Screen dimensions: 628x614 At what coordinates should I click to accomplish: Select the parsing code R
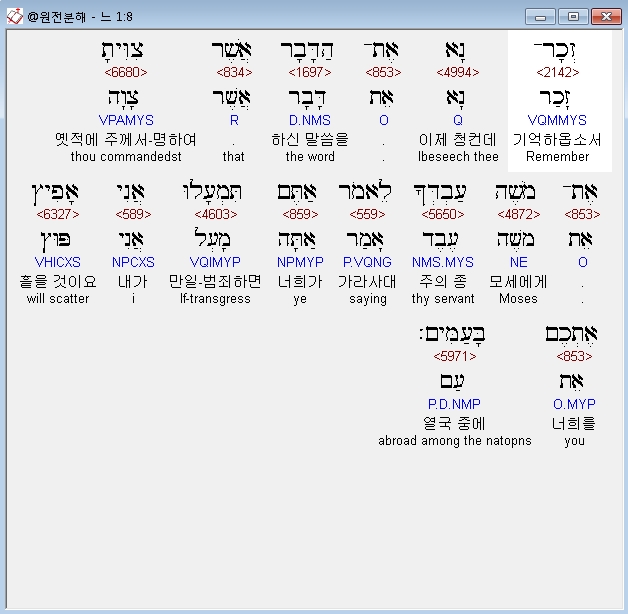(x=234, y=120)
